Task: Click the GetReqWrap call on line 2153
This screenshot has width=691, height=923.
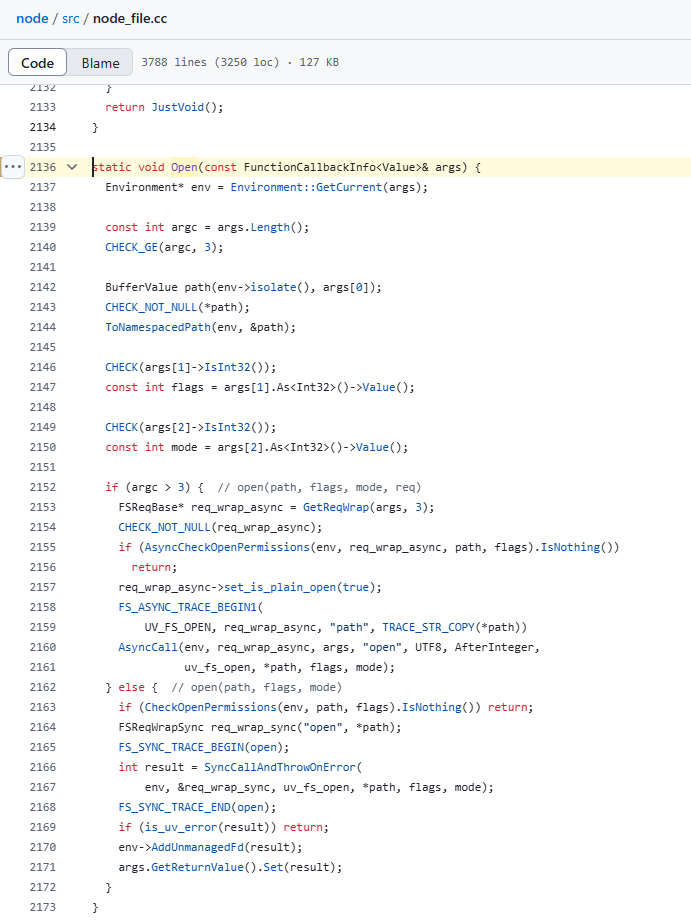Action: tap(336, 507)
